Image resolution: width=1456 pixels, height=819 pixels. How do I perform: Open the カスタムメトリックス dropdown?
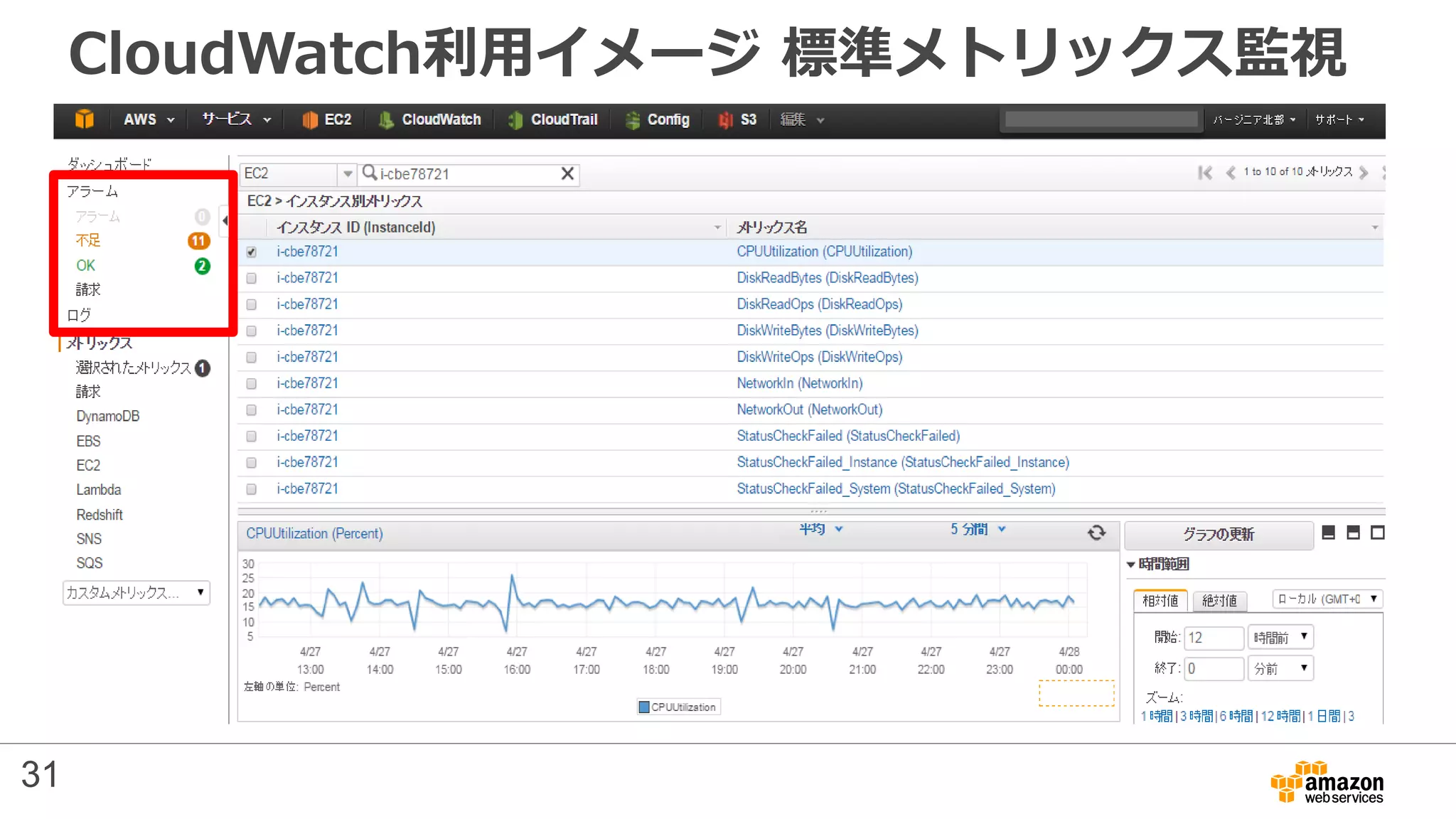pos(136,592)
